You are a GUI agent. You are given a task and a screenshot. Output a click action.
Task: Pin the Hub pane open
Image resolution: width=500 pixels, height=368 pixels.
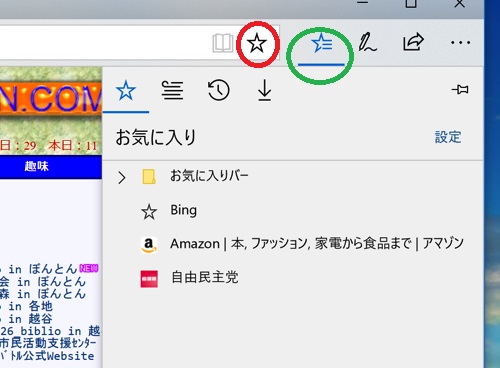[460, 89]
